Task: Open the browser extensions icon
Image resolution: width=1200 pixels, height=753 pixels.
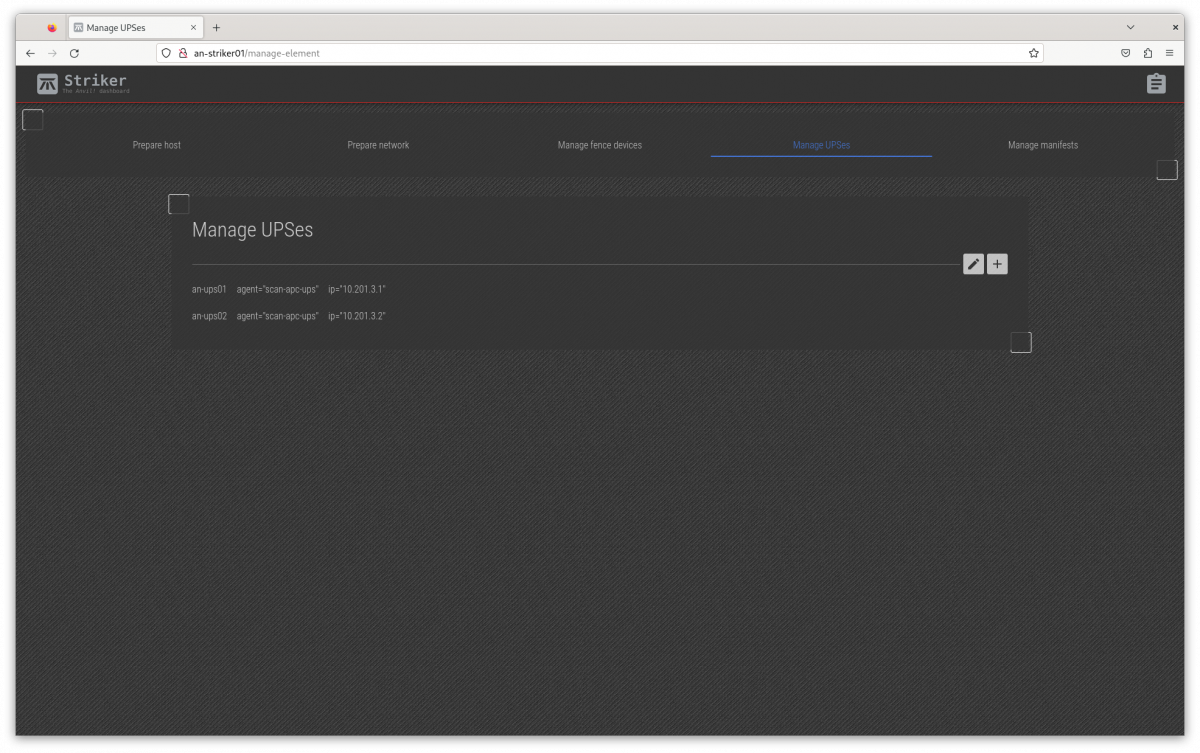Action: tap(1147, 53)
